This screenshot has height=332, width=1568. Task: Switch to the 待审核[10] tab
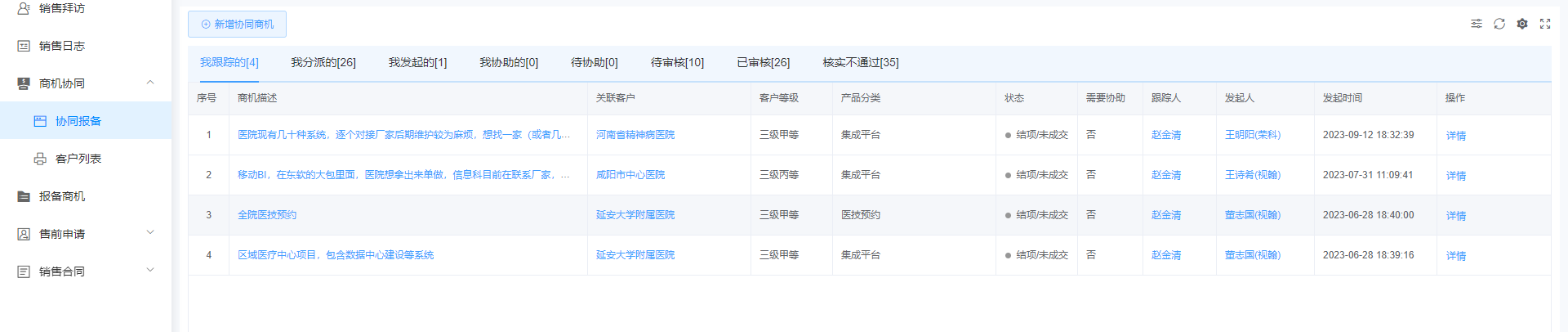[677, 62]
